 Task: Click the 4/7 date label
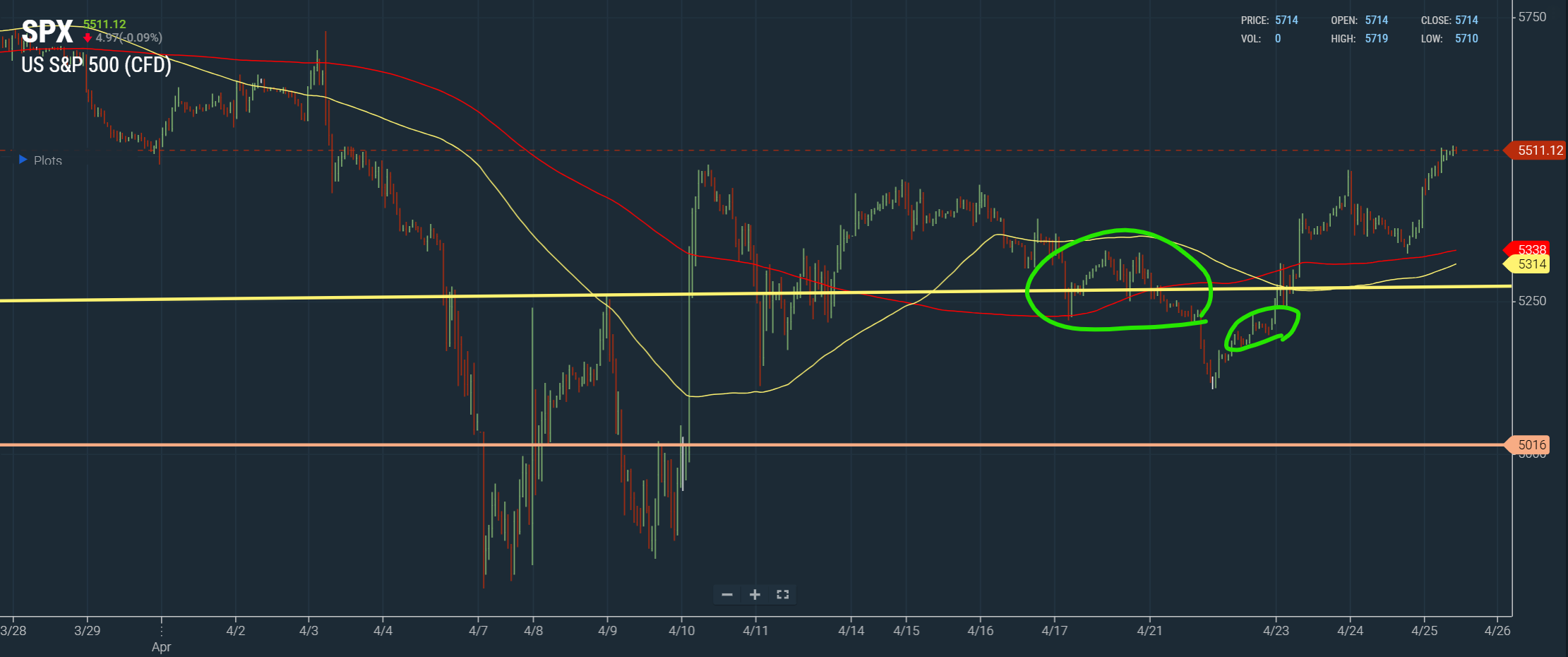coord(478,630)
